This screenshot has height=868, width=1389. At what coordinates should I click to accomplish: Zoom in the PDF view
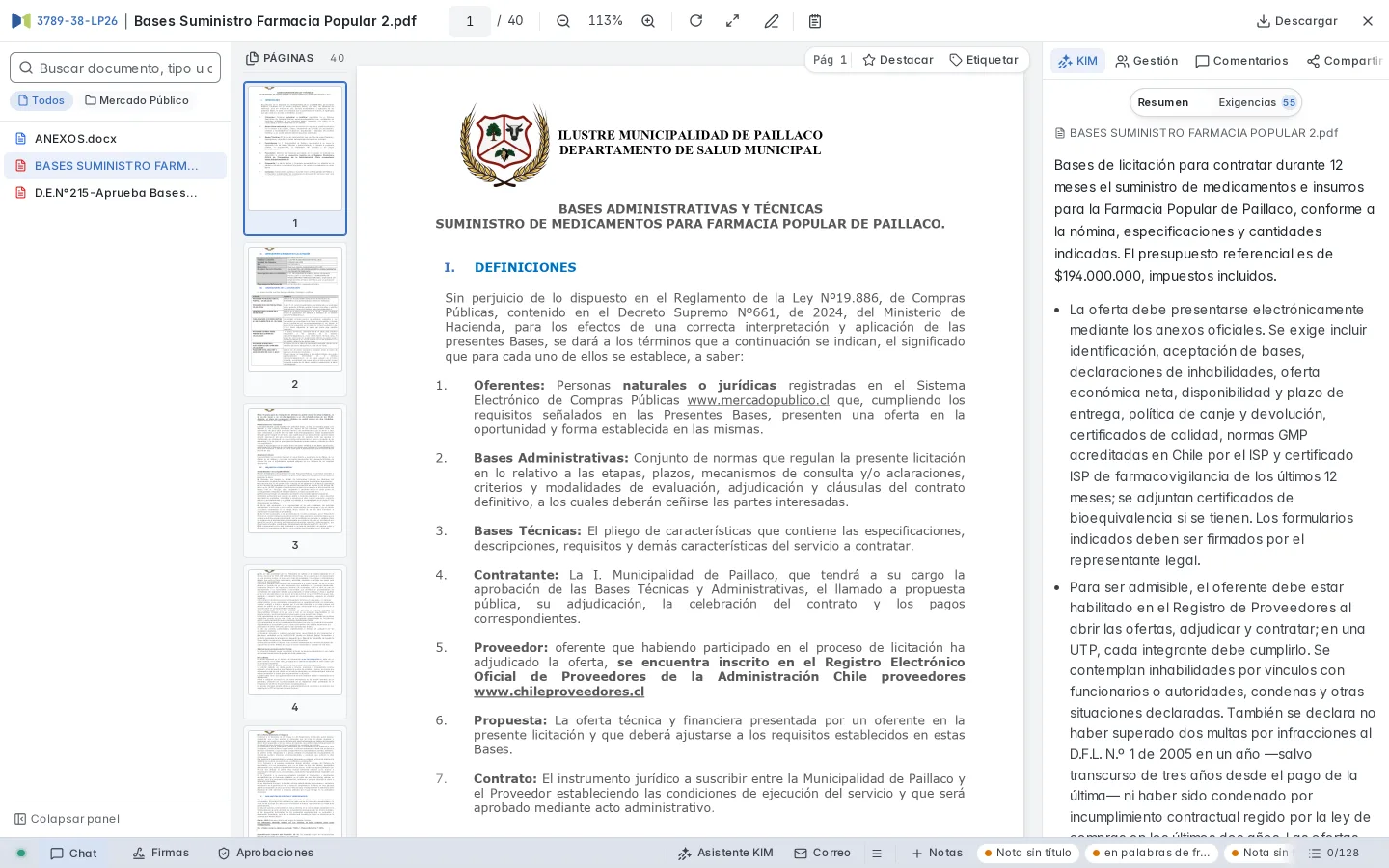point(648,21)
